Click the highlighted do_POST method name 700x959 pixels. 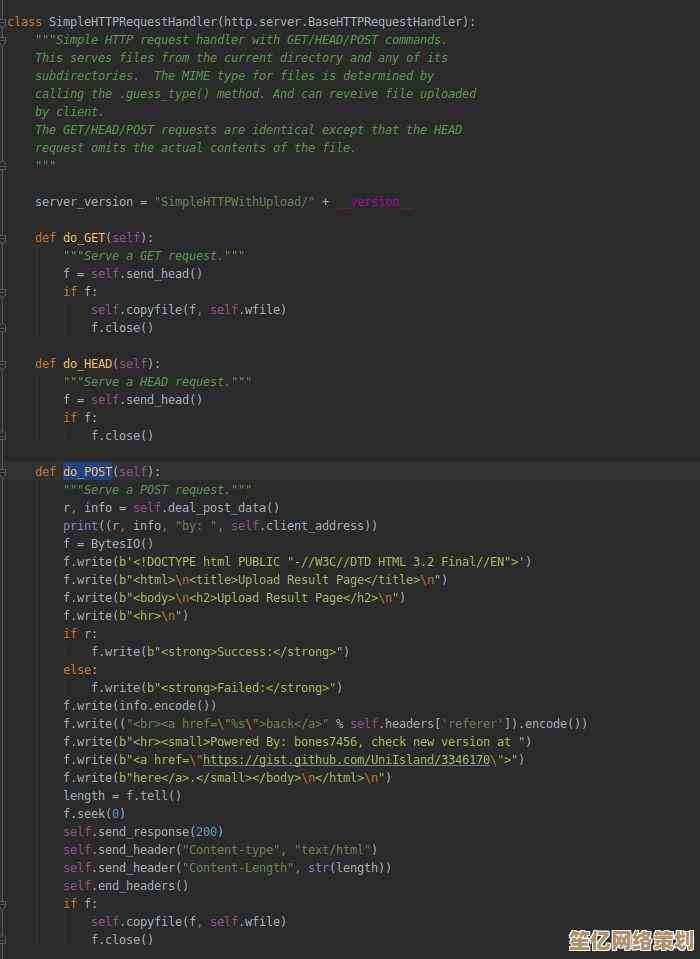[88, 471]
